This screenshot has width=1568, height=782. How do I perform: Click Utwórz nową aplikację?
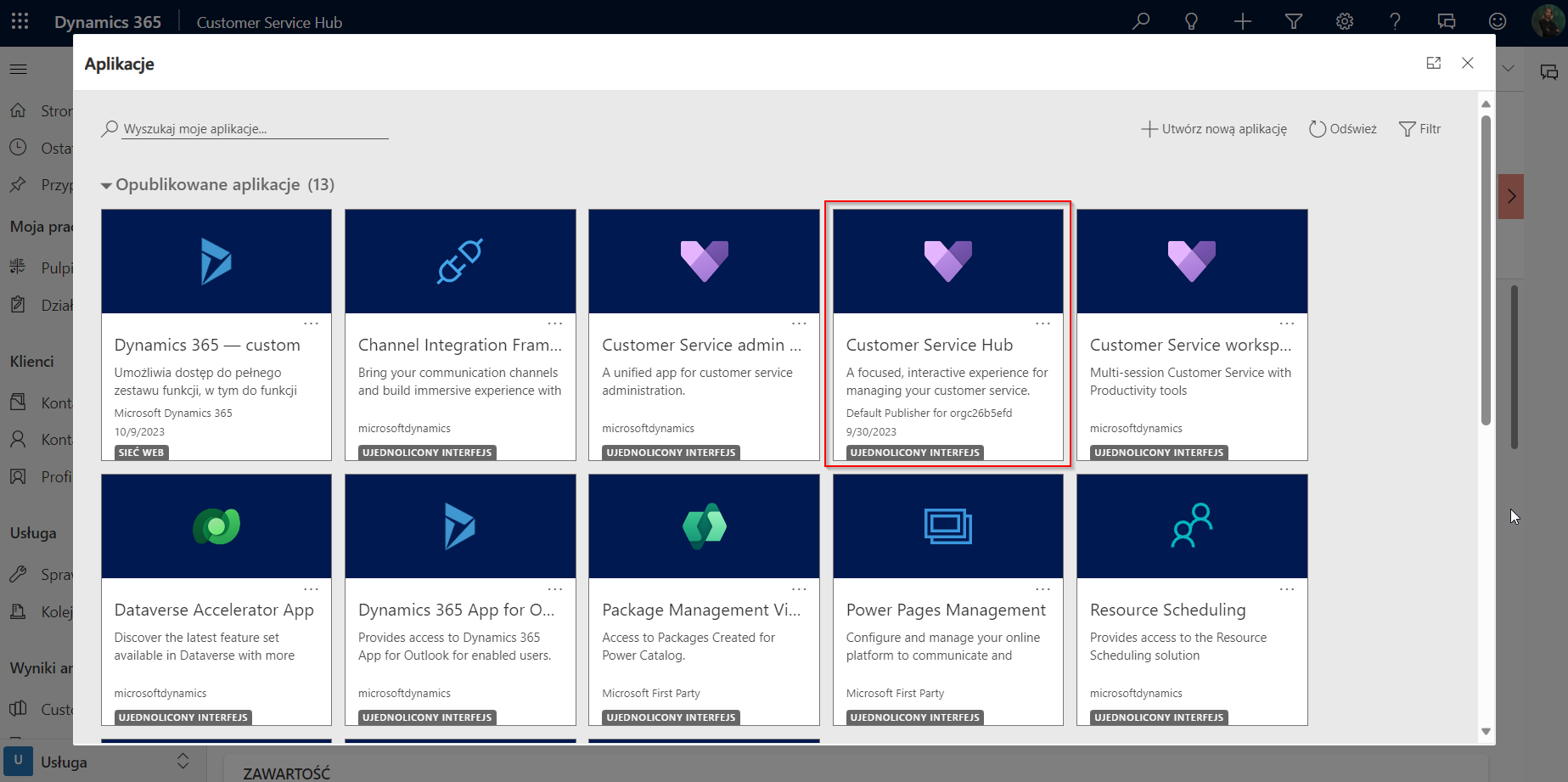[x=1214, y=129]
